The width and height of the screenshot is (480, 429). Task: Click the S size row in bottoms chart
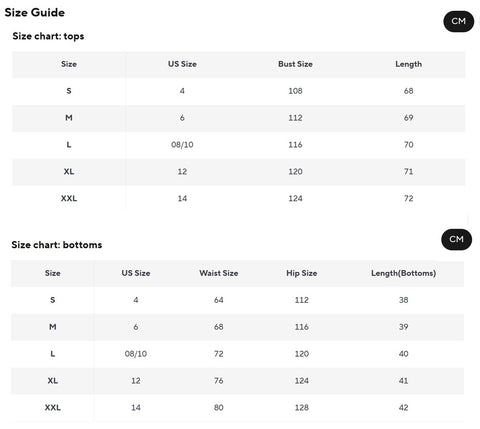(x=237, y=300)
